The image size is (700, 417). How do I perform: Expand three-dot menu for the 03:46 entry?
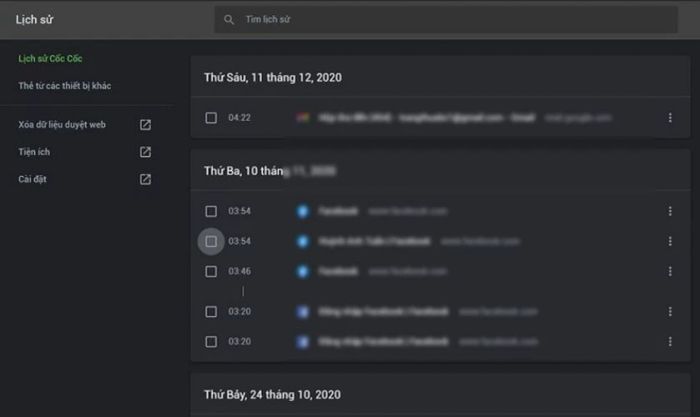669,271
